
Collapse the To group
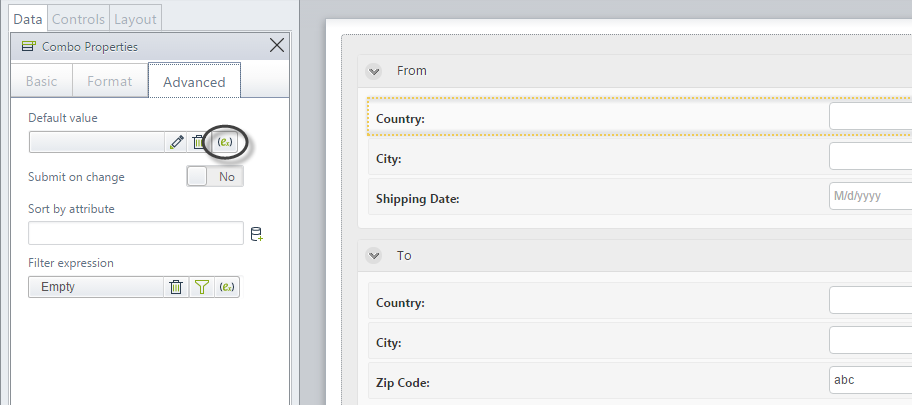[373, 256]
